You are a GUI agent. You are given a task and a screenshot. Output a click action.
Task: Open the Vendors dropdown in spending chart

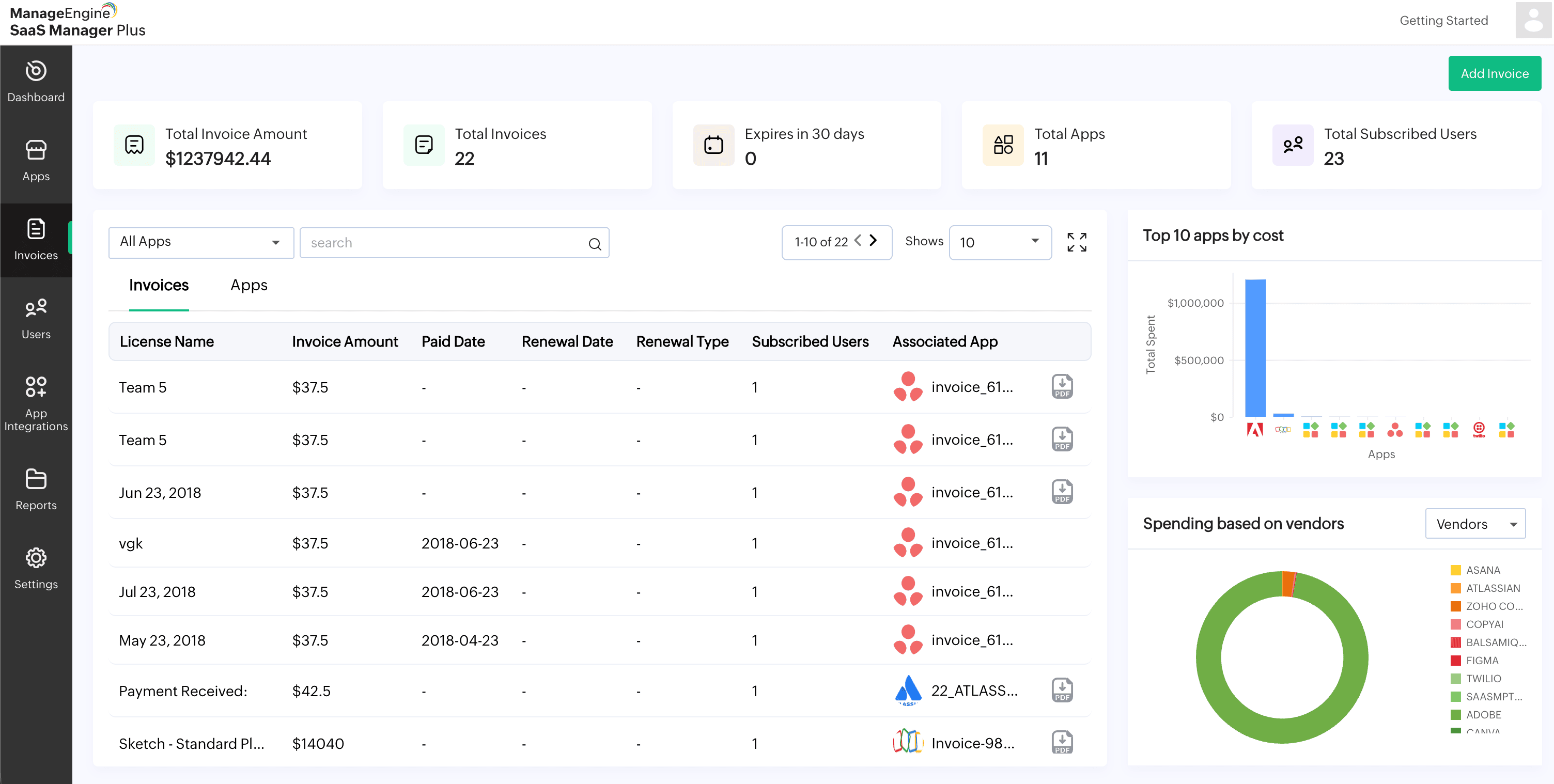1475,524
